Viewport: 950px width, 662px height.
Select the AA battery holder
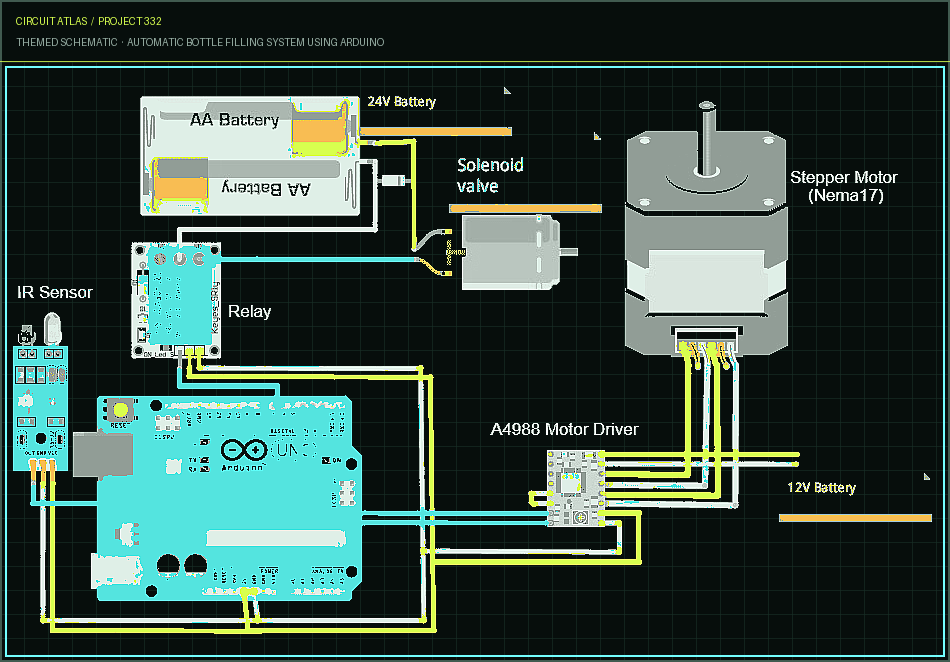pos(250,156)
